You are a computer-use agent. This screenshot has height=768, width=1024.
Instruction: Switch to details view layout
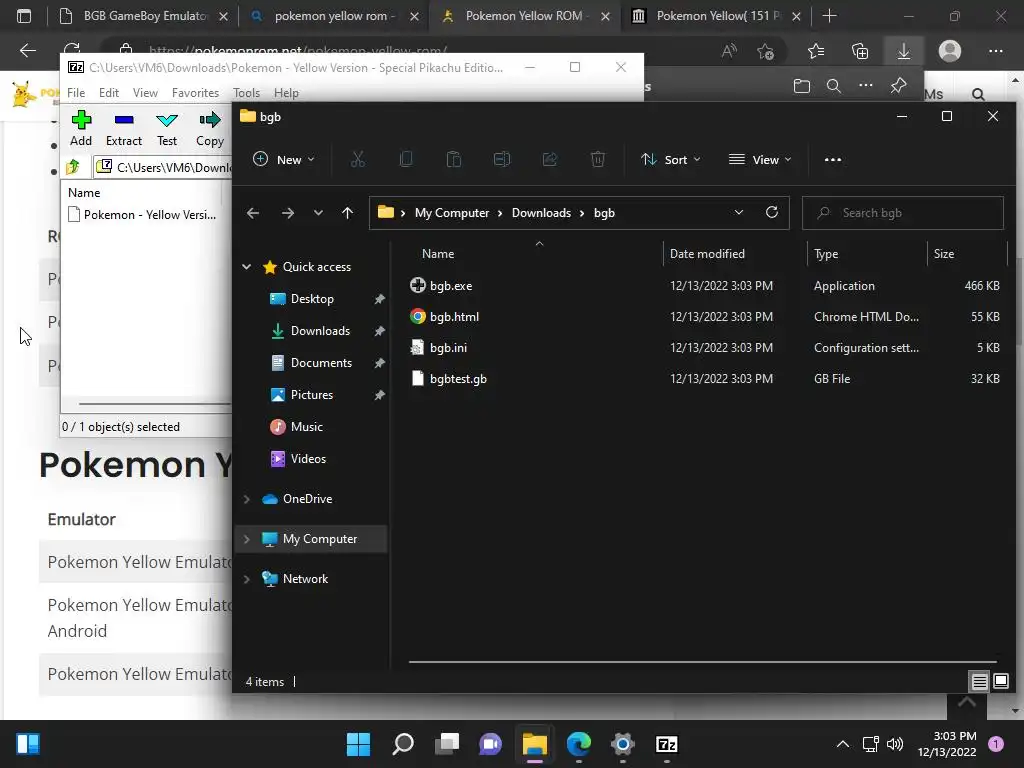click(980, 682)
